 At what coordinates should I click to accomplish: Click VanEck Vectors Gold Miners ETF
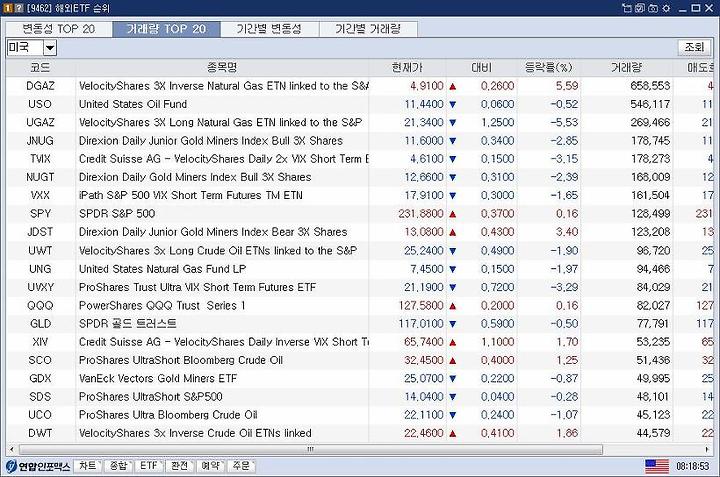[158, 379]
